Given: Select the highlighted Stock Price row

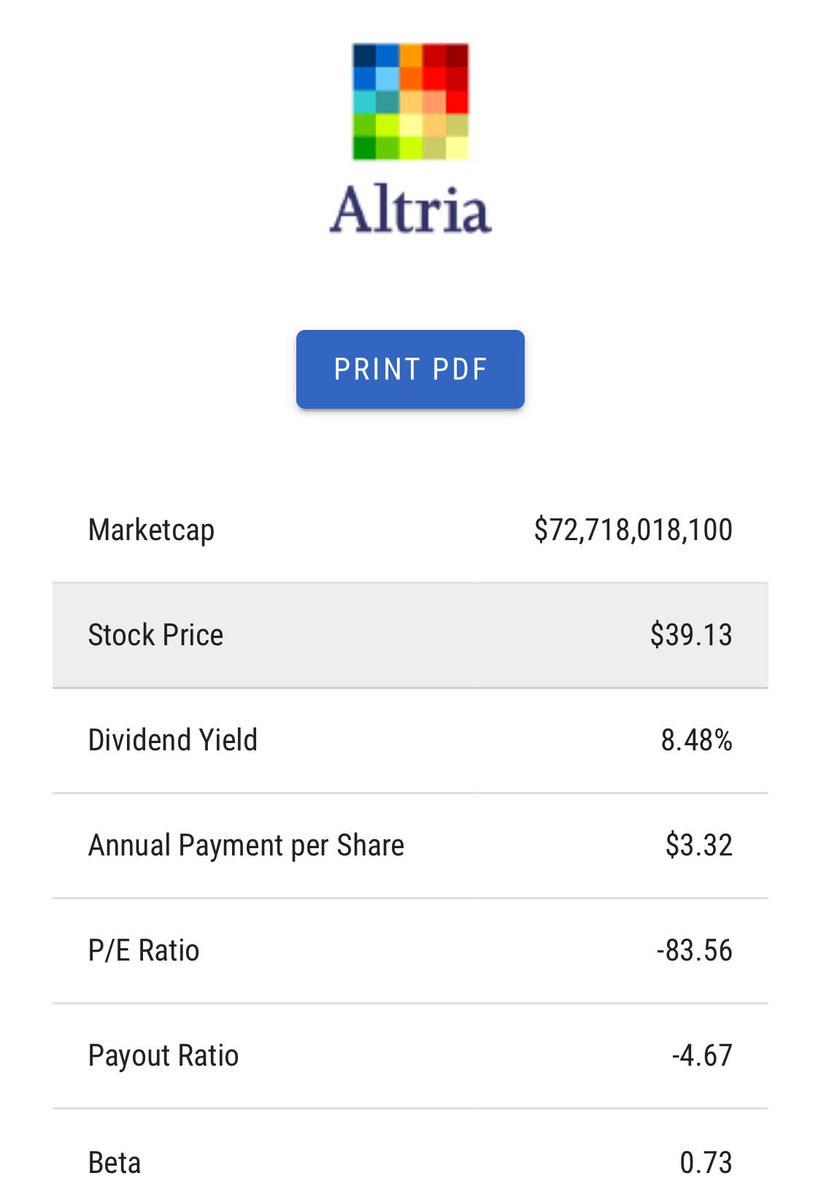Looking at the screenshot, I should pos(410,635).
